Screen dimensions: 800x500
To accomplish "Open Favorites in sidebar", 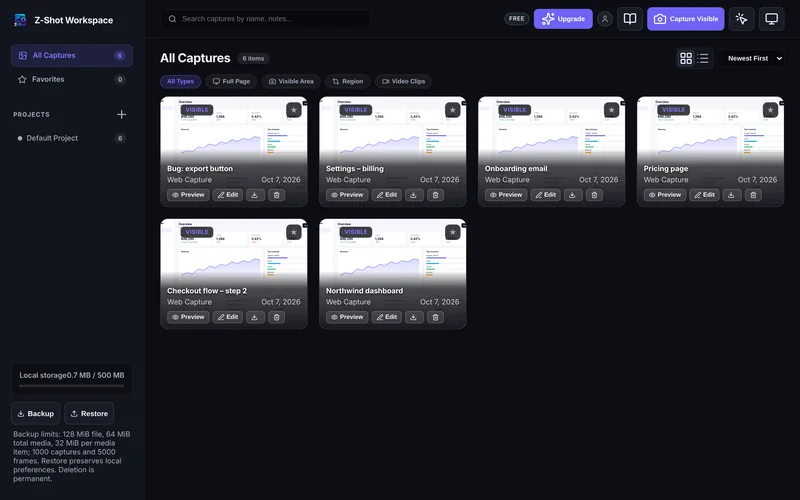I will [72, 79].
